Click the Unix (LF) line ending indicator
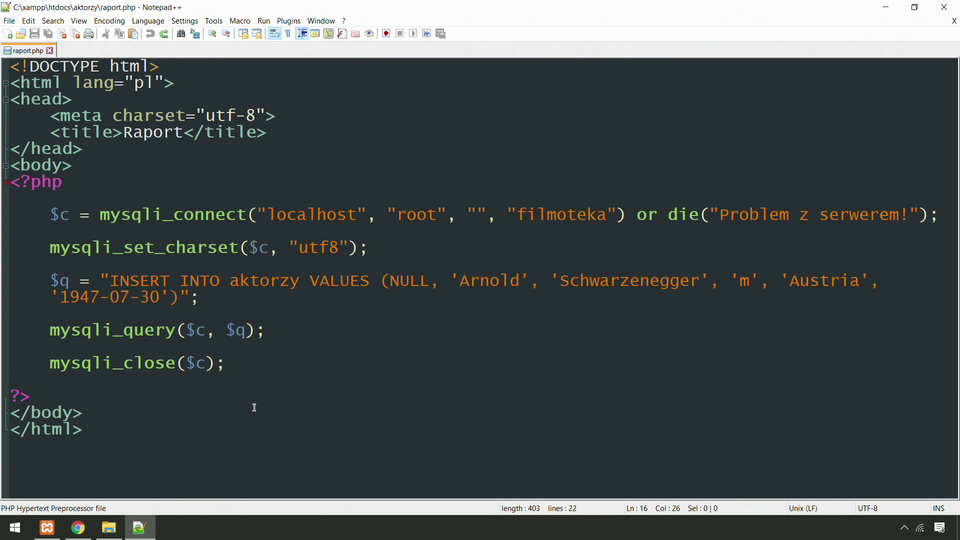The image size is (960, 540). (x=802, y=508)
